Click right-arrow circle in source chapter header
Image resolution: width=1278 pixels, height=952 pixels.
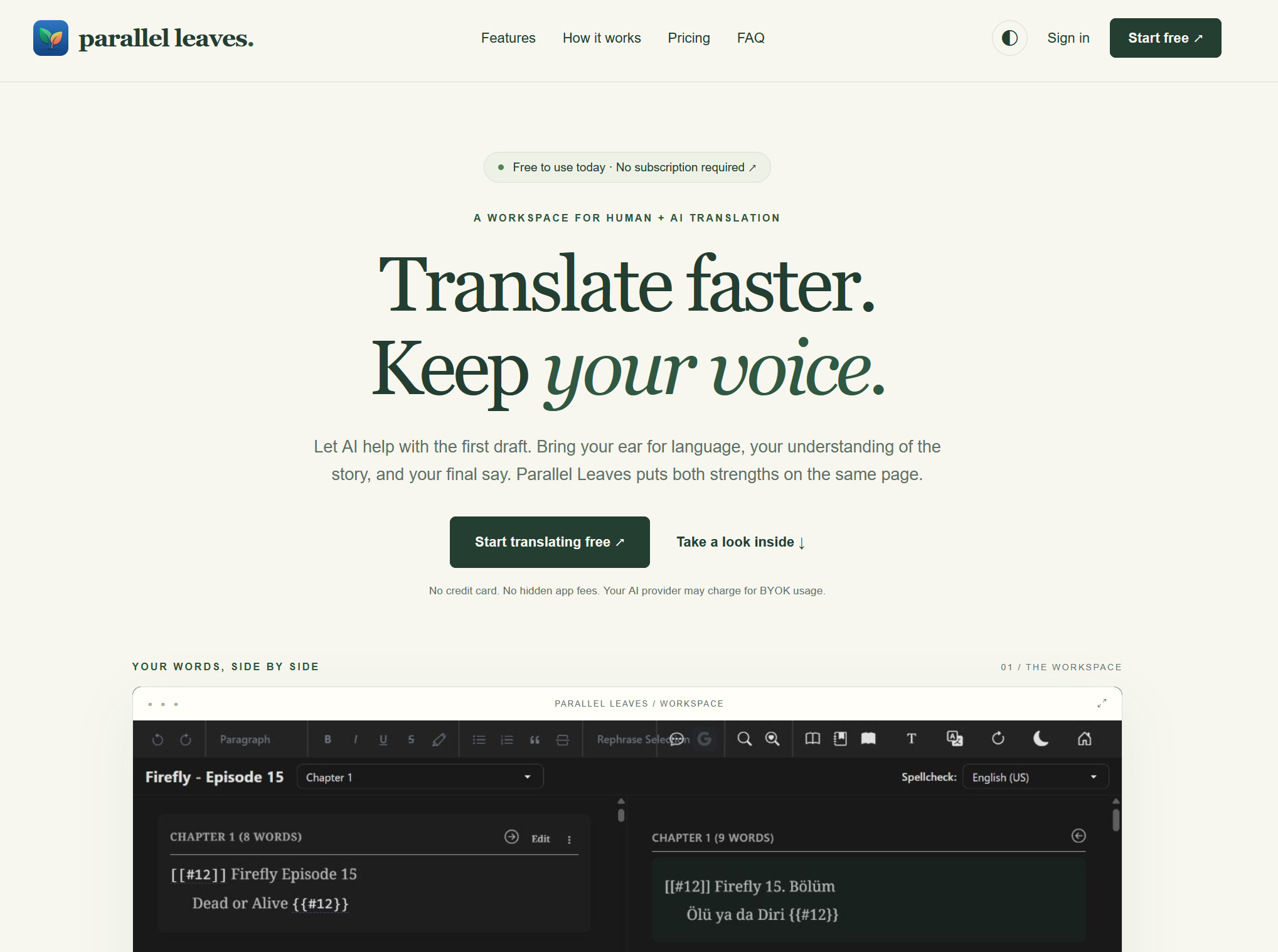pos(512,837)
